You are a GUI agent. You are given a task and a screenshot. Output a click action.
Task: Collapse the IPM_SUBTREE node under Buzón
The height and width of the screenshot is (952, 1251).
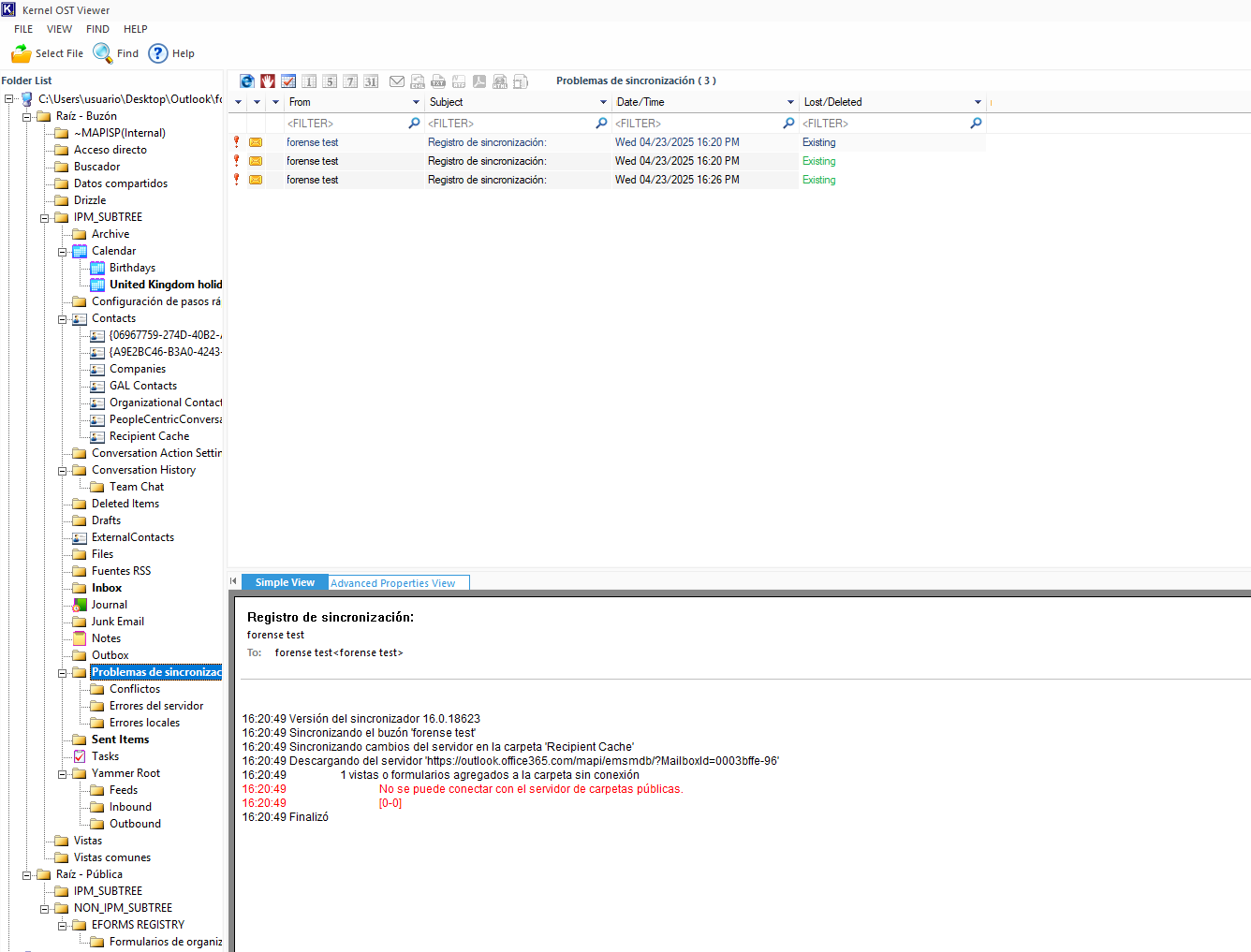point(44,218)
